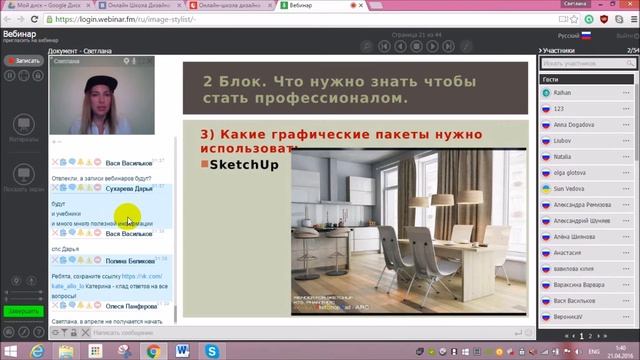Go to participants page 2

590,336
